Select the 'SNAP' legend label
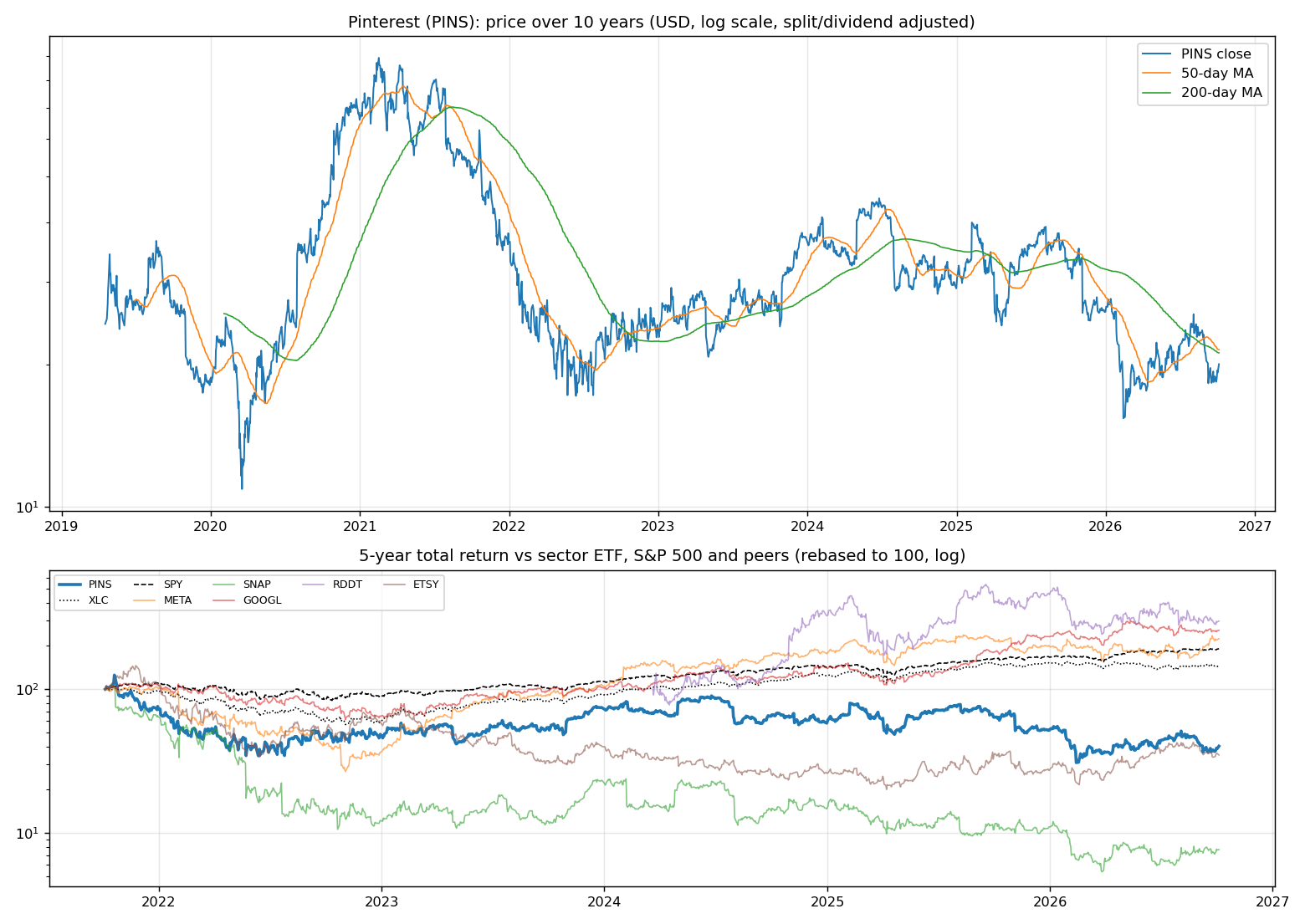The width and height of the screenshot is (1305, 924). [257, 585]
